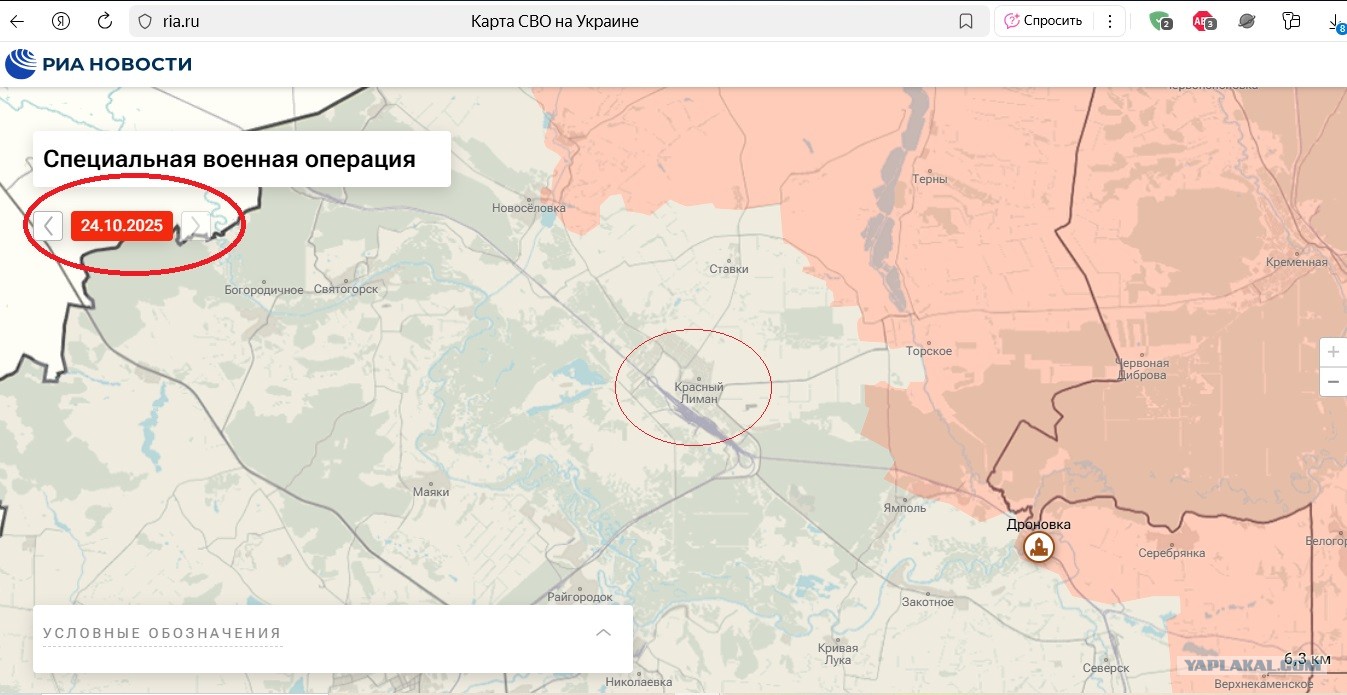Open the downloads arrow icon
The height and width of the screenshot is (695, 1347).
(1338, 22)
